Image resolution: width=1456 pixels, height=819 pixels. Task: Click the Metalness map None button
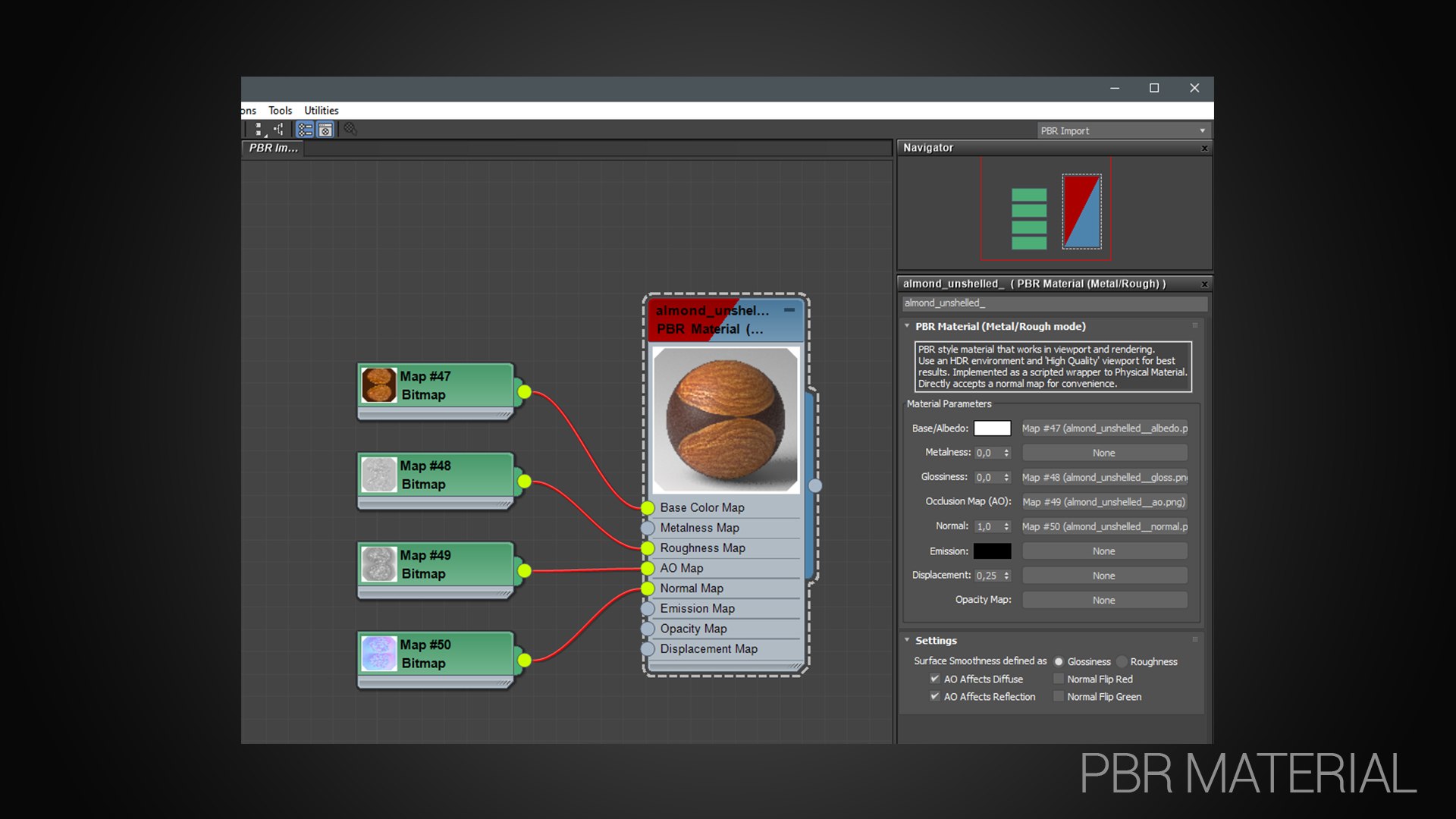(1104, 453)
